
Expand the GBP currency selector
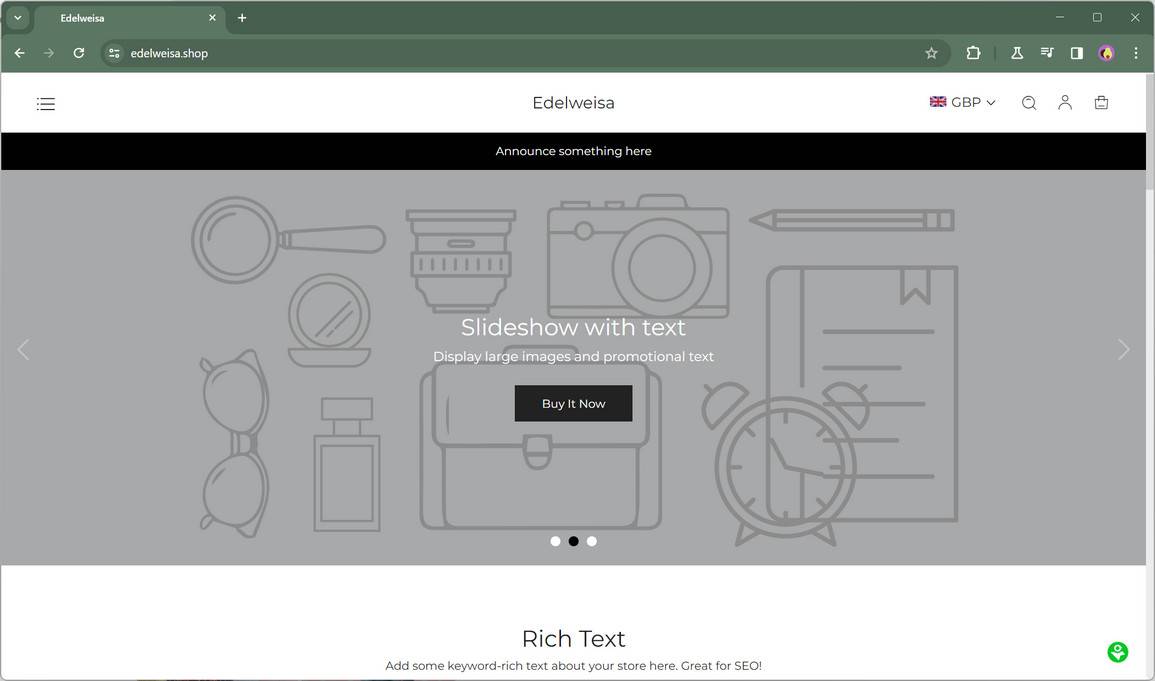pyautogui.click(x=963, y=102)
